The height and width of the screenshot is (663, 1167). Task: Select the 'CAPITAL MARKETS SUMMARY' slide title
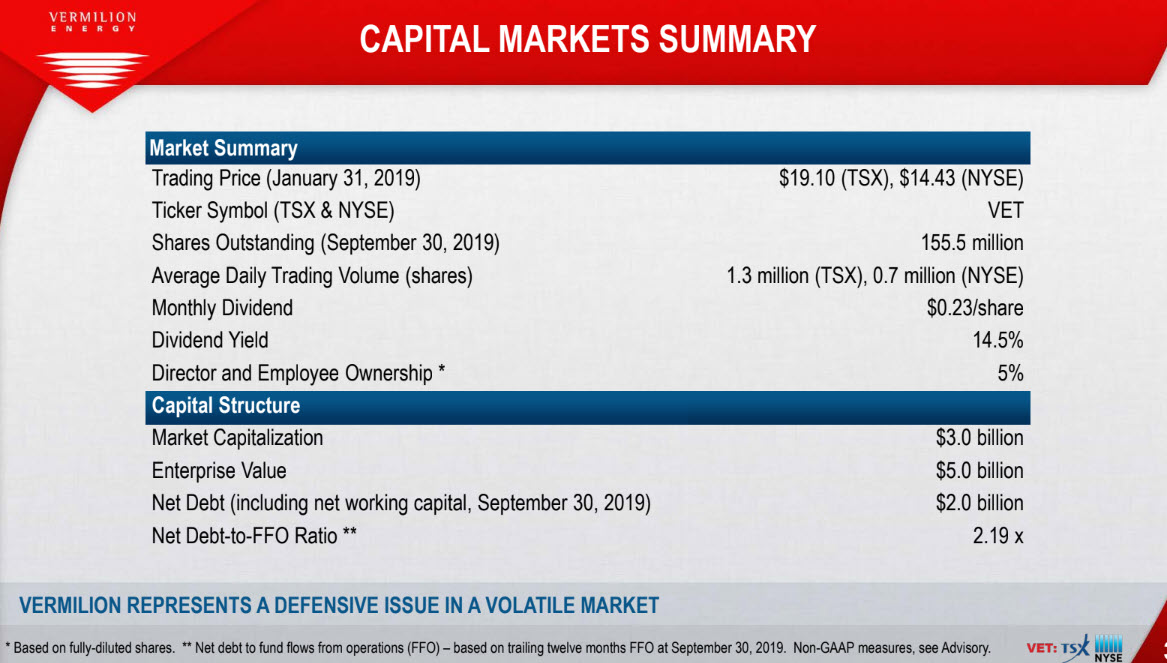[x=587, y=39]
